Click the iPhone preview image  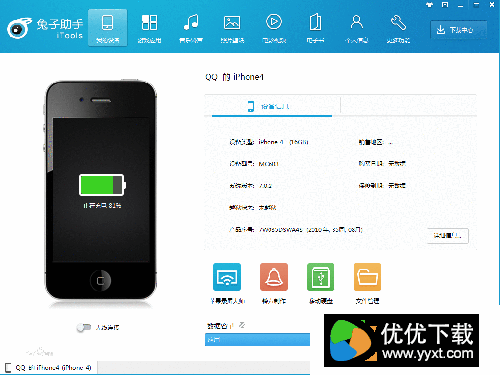coord(101,190)
